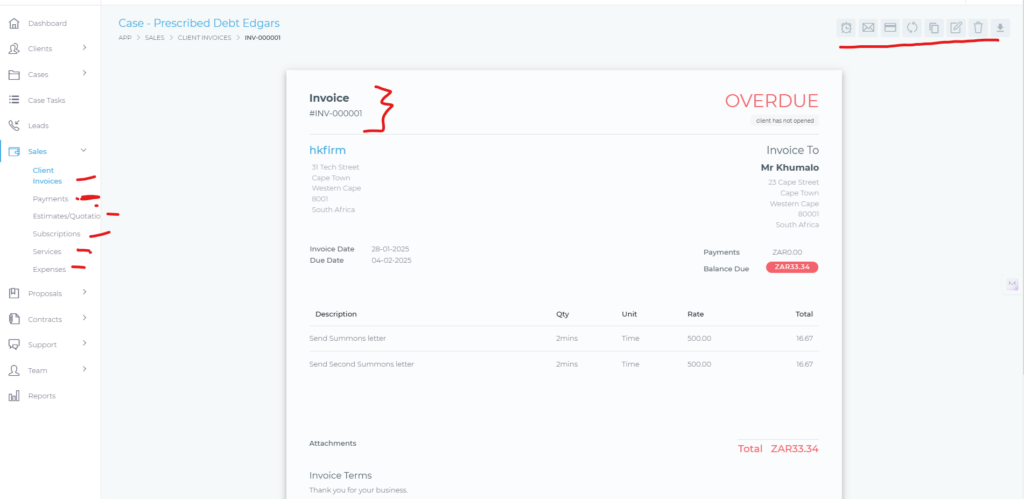This screenshot has height=499, width=1024.
Task: Select Expenses under Sales menu
Action: pos(49,269)
